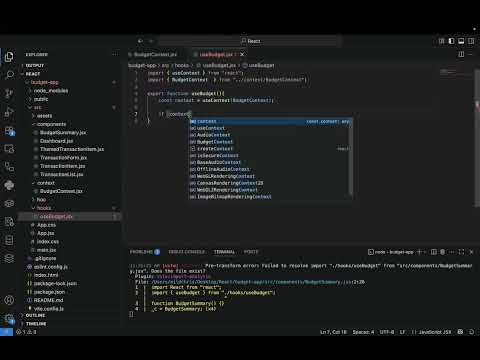
Task: Open the Accounts icon in activity bar
Action: pos(9,300)
